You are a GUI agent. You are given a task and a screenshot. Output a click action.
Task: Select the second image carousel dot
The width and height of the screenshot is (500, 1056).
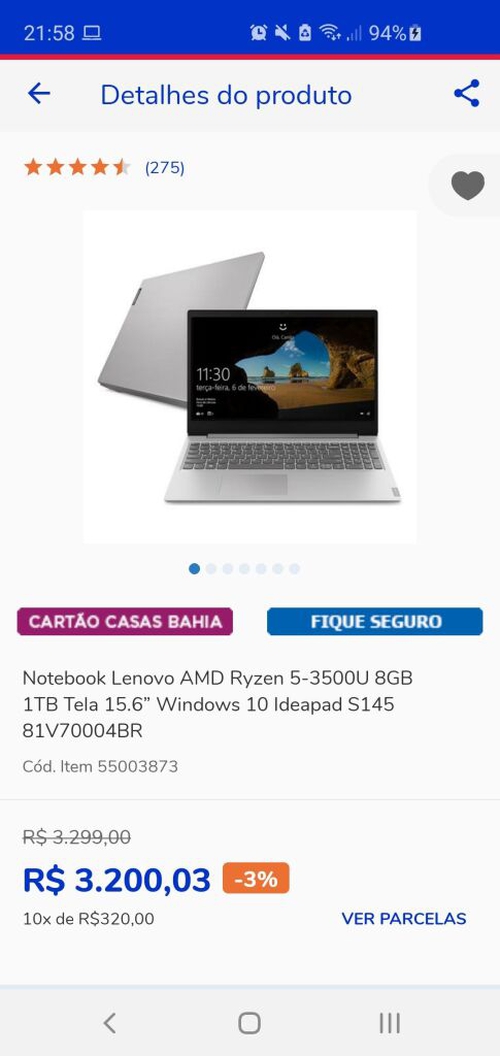211,569
